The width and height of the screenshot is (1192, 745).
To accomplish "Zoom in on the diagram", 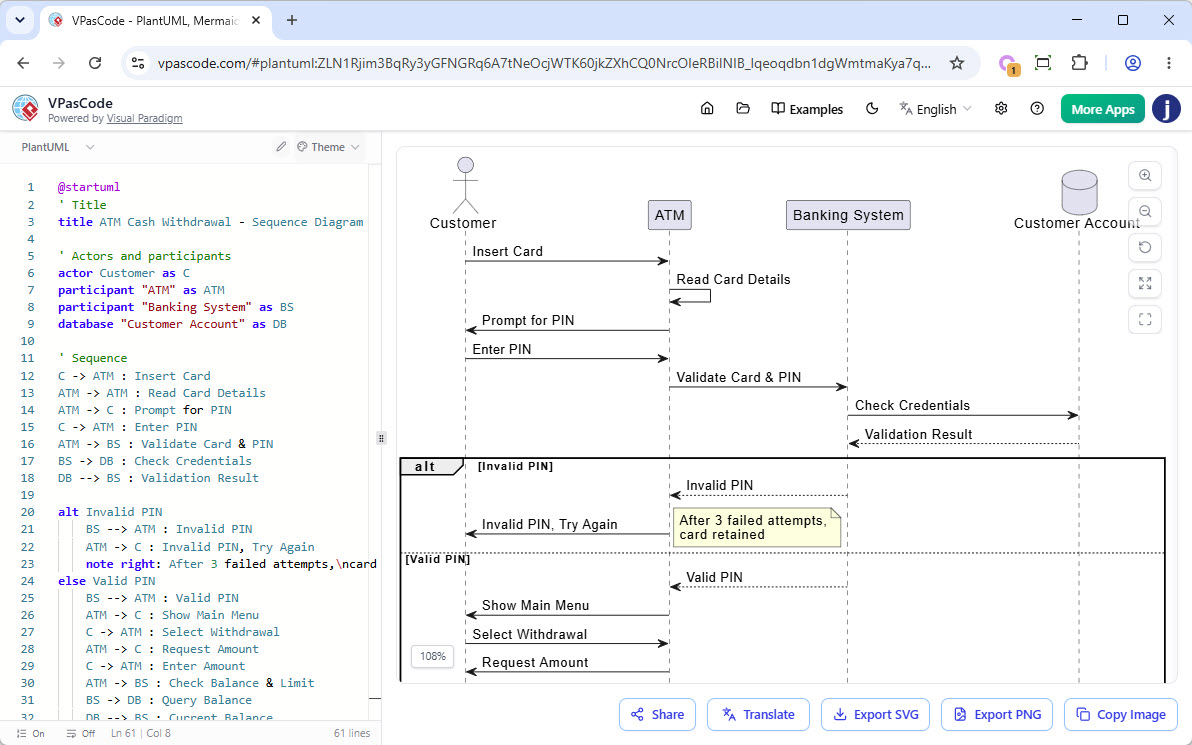I will tap(1145, 176).
